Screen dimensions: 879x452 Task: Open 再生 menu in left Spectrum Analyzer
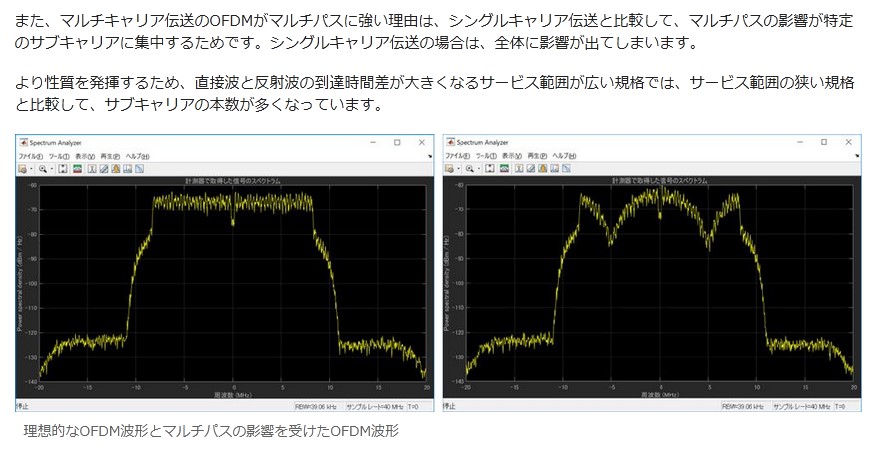(x=110, y=157)
